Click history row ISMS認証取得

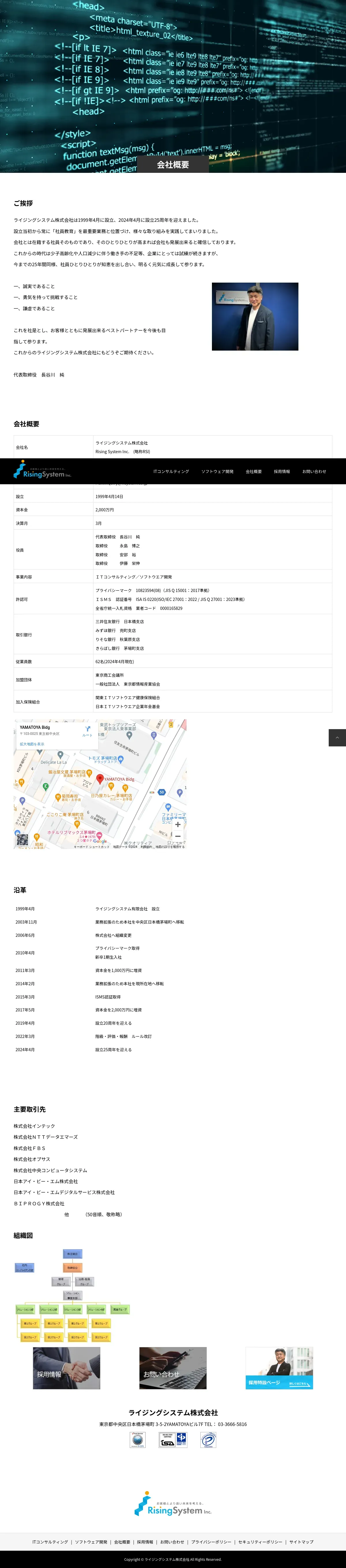coord(108,997)
